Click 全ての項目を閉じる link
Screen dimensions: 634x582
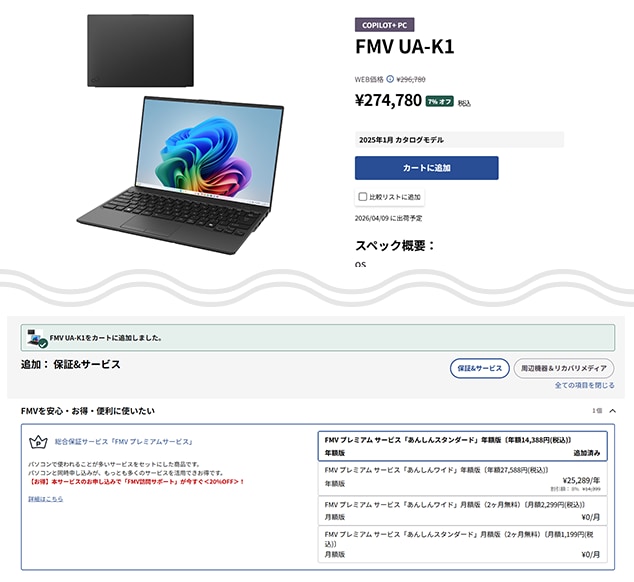[584, 385]
